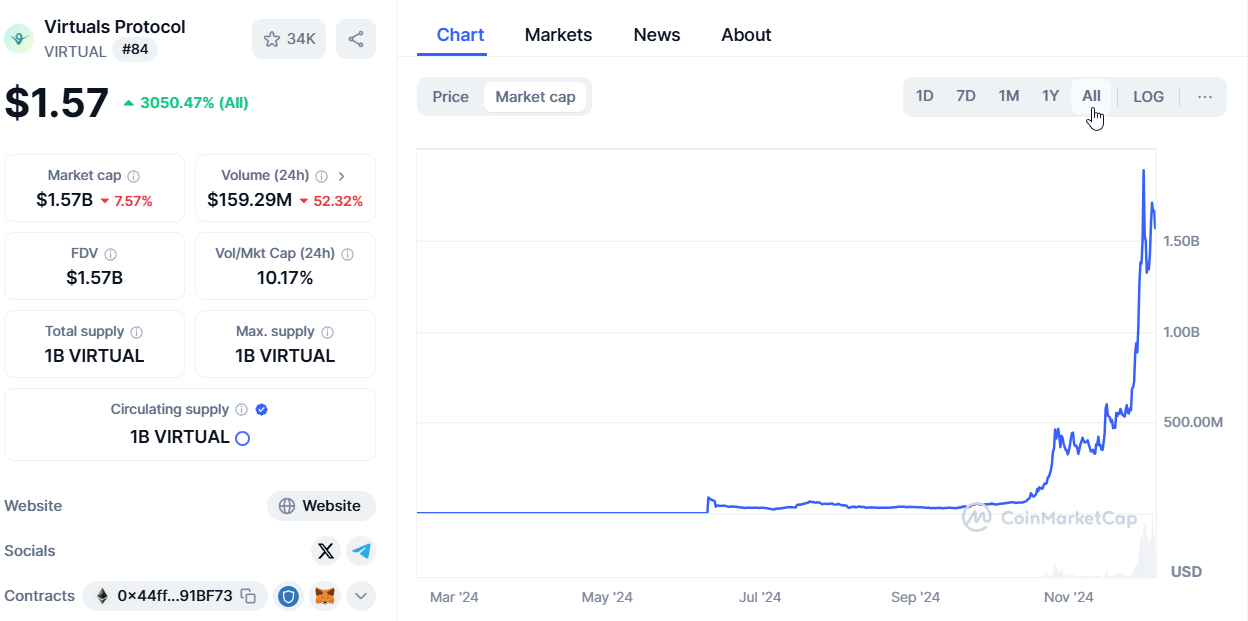Switch to the Markets tab
The height and width of the screenshot is (621, 1248).
click(x=558, y=35)
